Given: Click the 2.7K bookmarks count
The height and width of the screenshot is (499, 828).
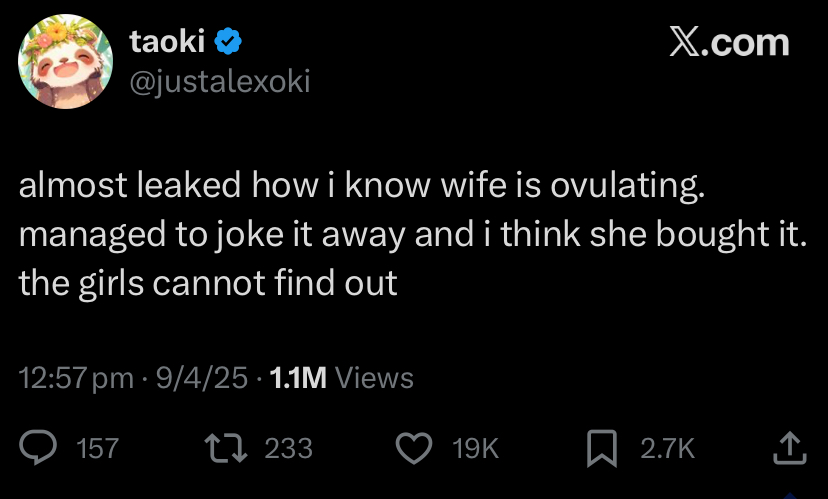Looking at the screenshot, I should (667, 448).
